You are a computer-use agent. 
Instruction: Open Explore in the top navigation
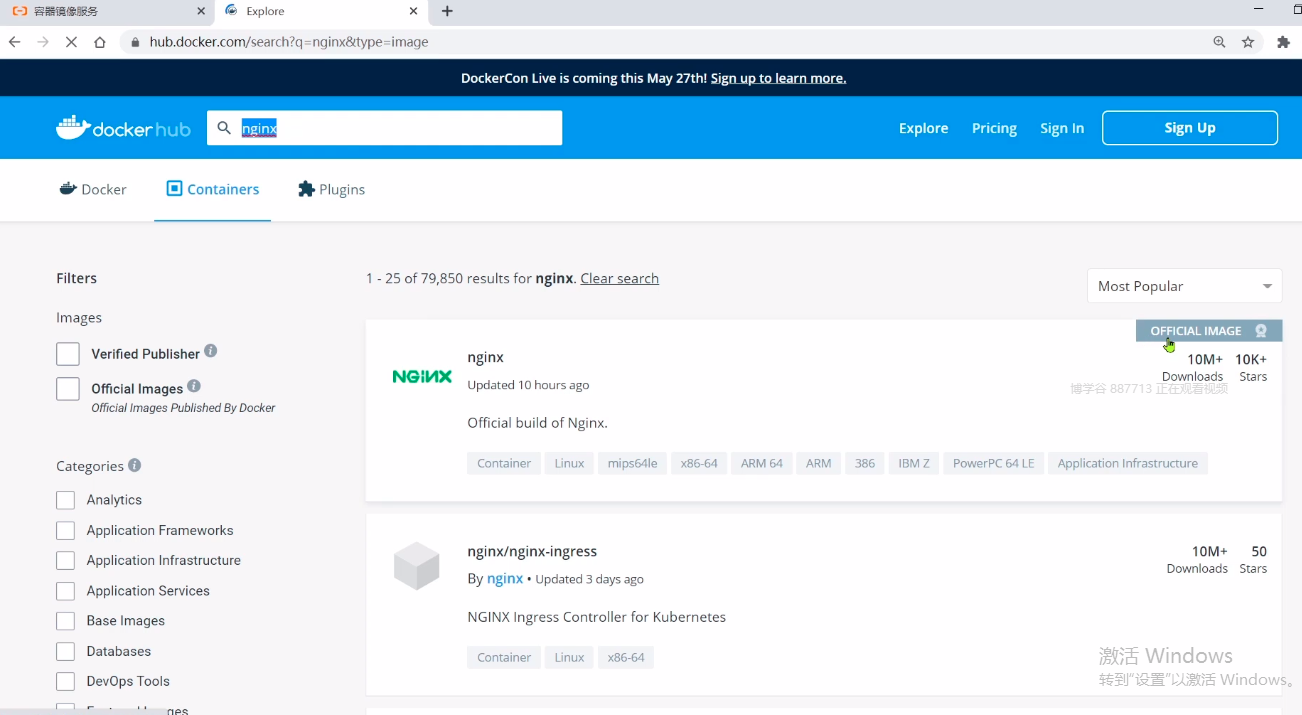coord(923,128)
